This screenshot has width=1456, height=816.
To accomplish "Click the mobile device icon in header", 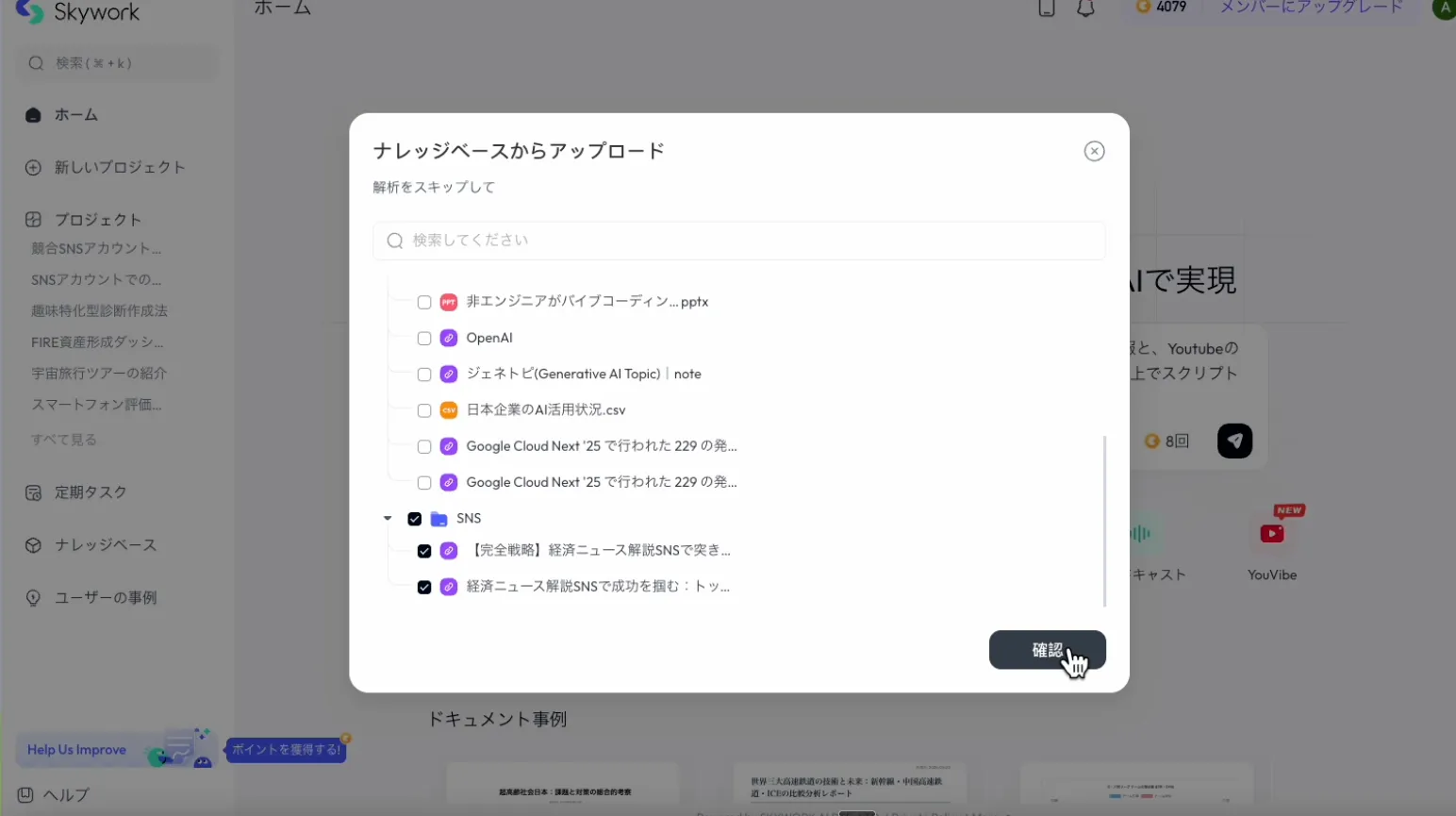I will click(x=1046, y=8).
